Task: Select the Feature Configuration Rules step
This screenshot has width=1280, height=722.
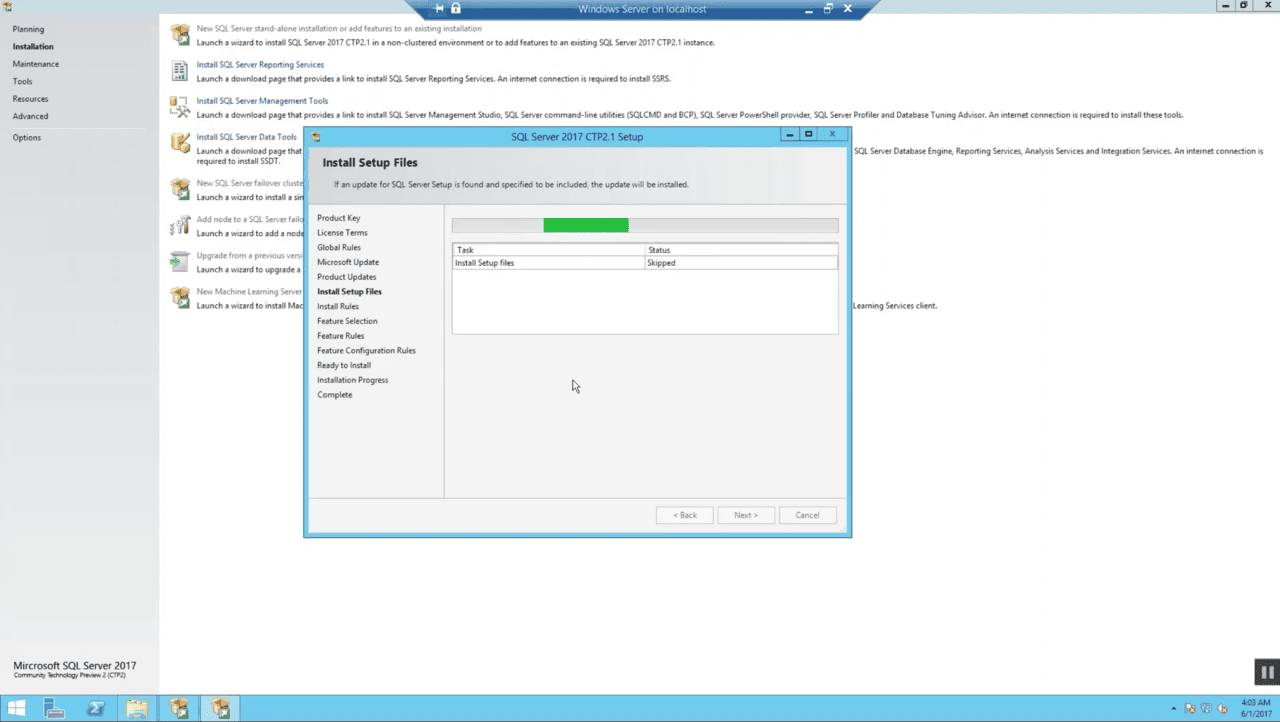Action: tap(366, 351)
